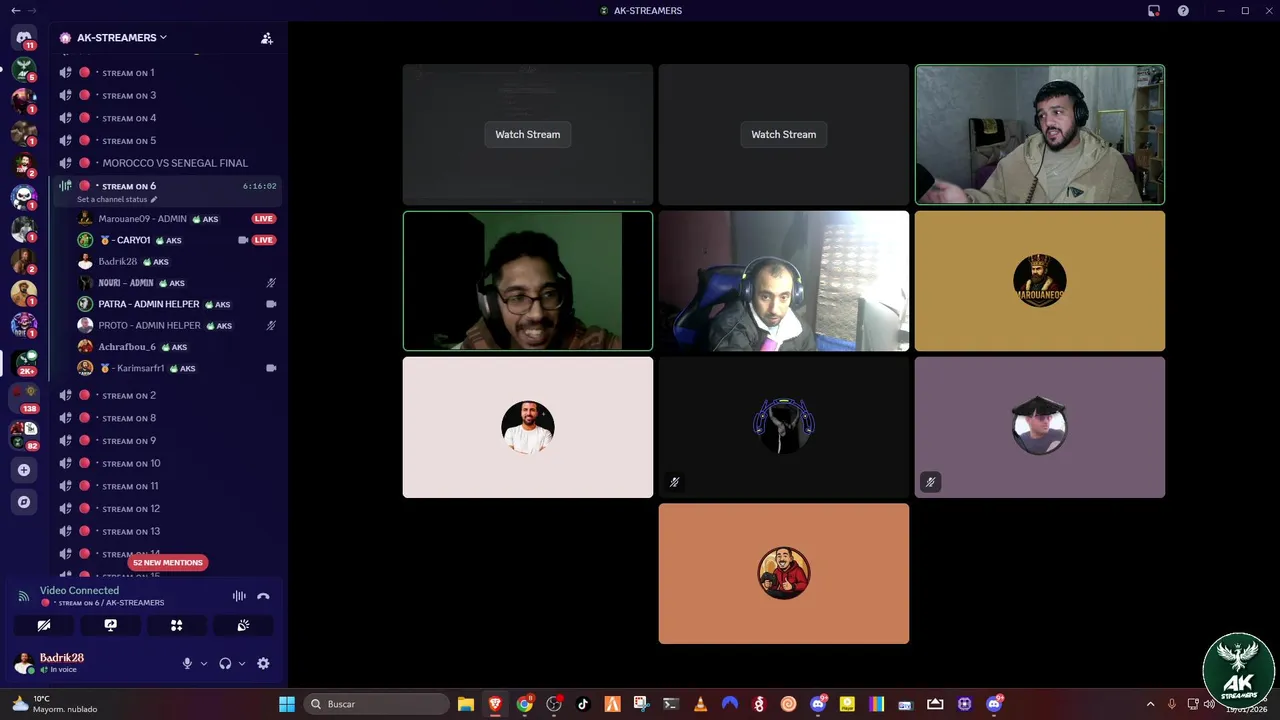Screen dimensions: 1280x720
Task: Select PROTO - ADMIN HELPER in voice list
Action: pos(176,325)
